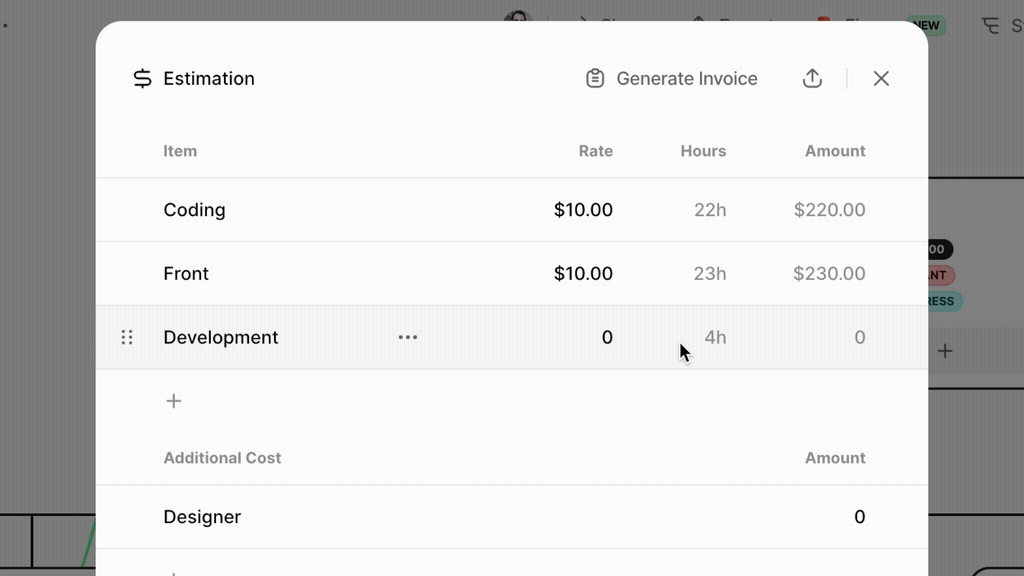The width and height of the screenshot is (1024, 576).
Task: Click the Additional Cost section header
Action: point(222,458)
